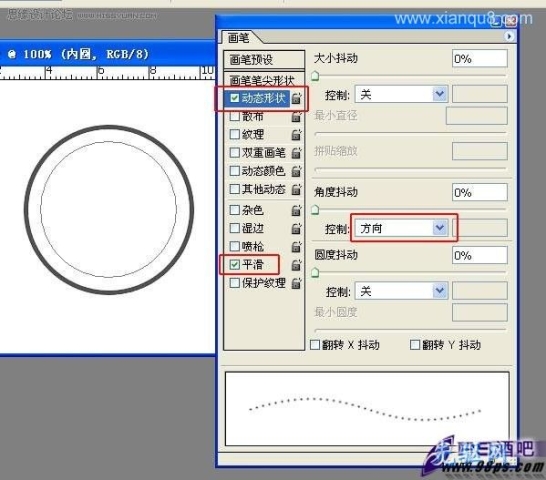Screen dimensions: 546x480
Task: Toggle lock icon for 动态形状
Action: tap(296, 98)
